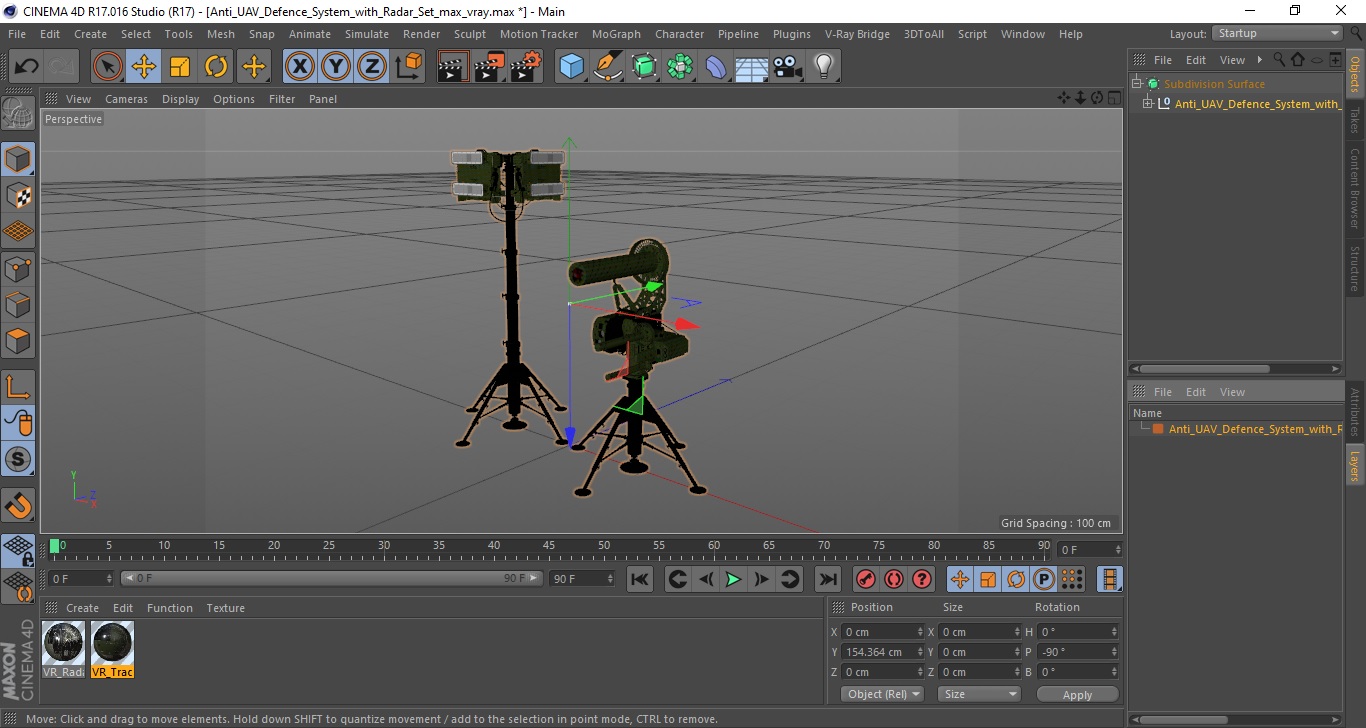The image size is (1366, 728).
Task: Click Render View clapperboard icon
Action: [453, 67]
